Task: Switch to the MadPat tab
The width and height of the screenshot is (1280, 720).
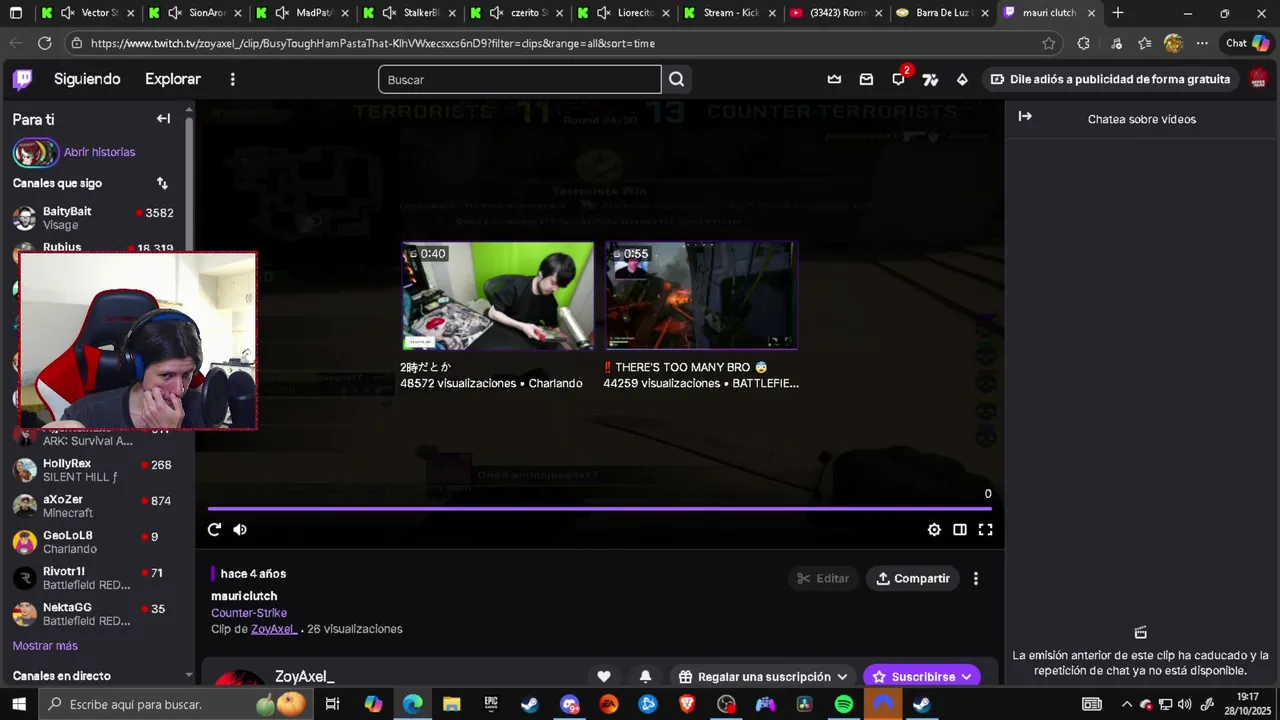Action: click(x=301, y=13)
